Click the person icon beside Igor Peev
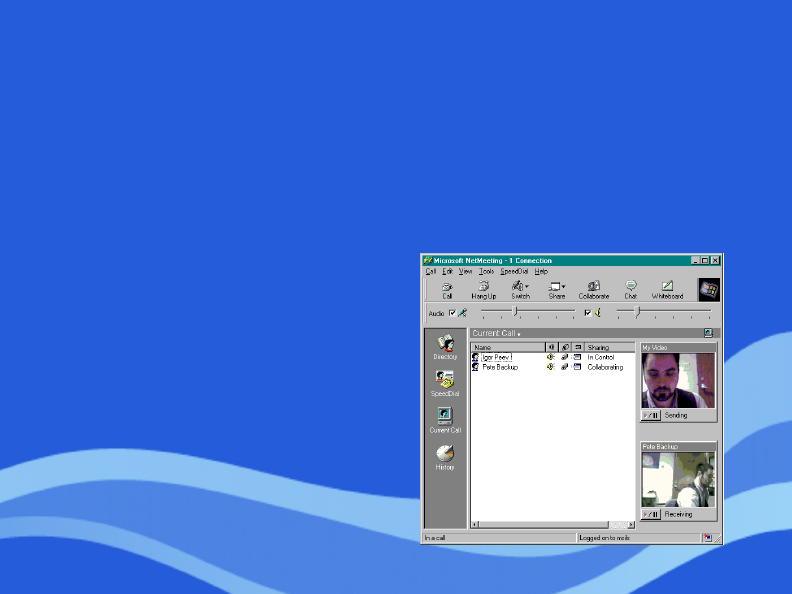Image resolution: width=792 pixels, height=594 pixels. click(x=475, y=357)
